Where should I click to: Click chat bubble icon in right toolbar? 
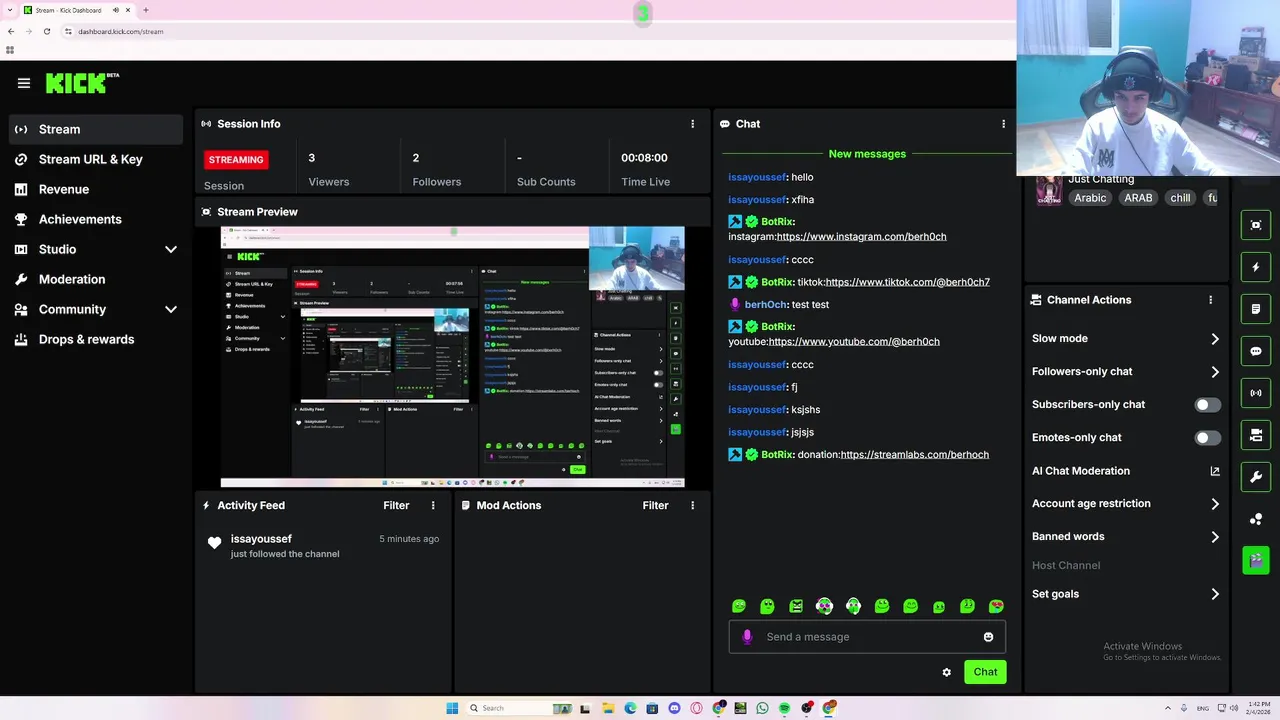coord(1256,351)
